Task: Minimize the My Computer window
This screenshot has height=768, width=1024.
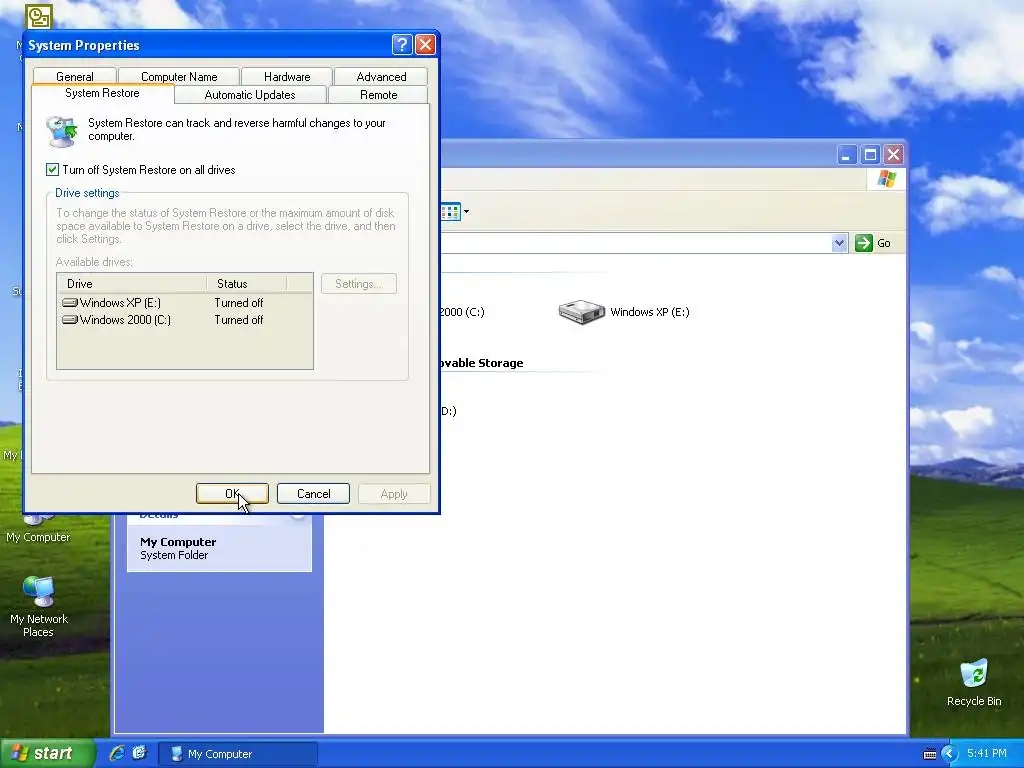Action: tap(846, 155)
